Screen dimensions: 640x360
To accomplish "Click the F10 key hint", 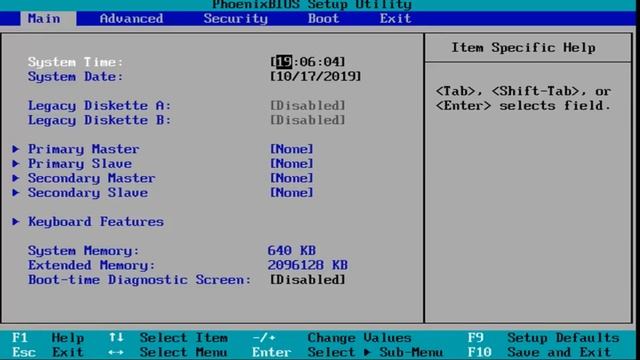I will tap(480, 352).
